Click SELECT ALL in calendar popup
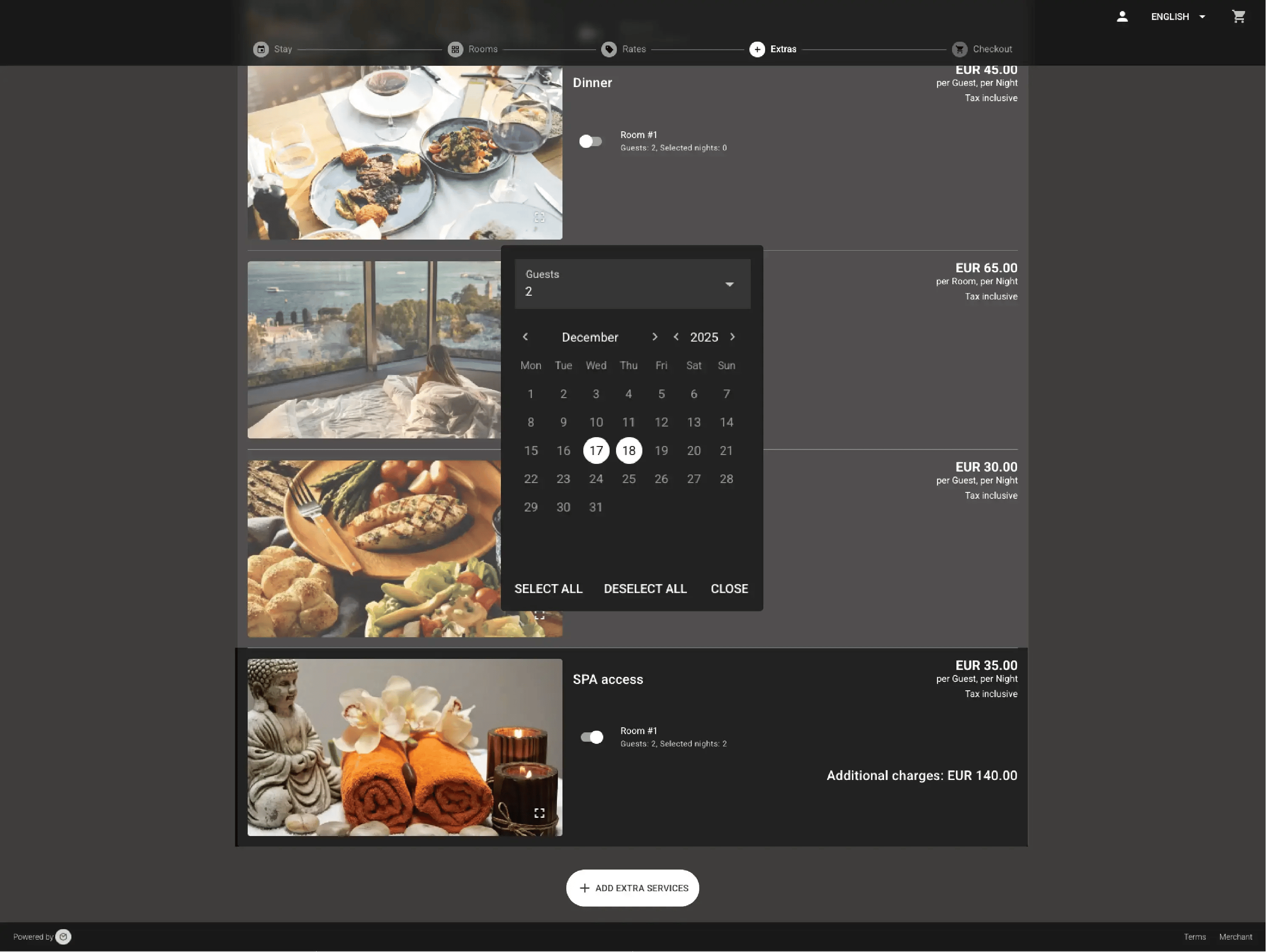Viewport: 1266px width, 952px height. 548,588
